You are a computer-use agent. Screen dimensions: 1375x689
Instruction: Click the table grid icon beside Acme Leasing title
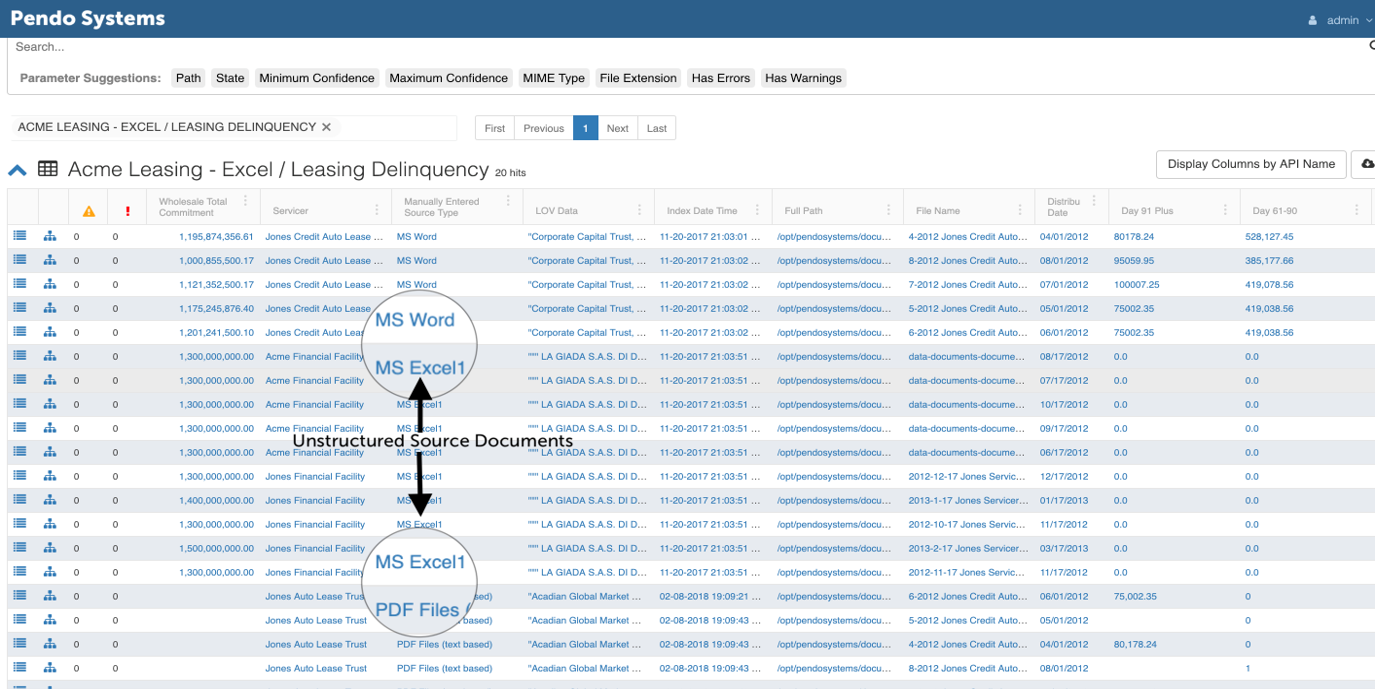click(48, 169)
